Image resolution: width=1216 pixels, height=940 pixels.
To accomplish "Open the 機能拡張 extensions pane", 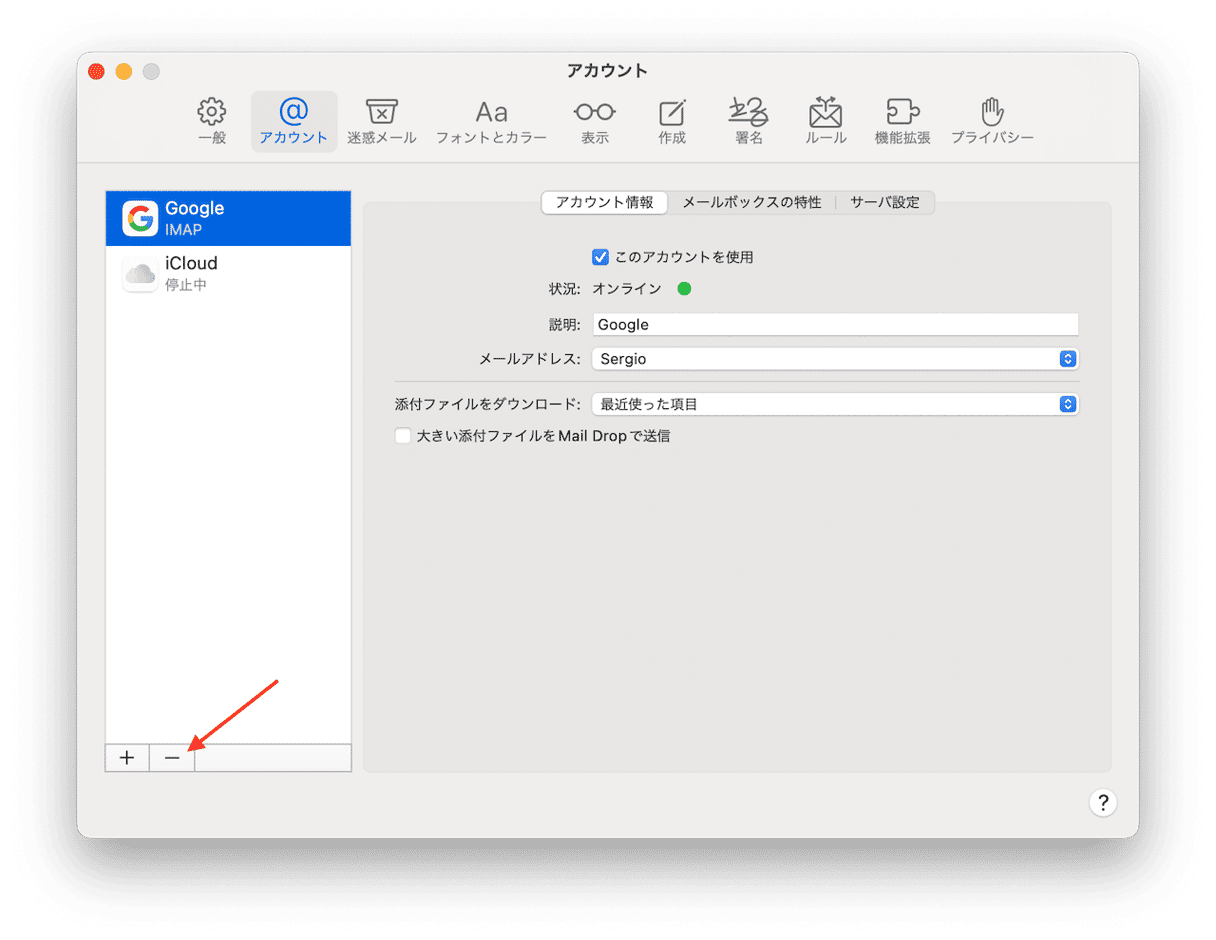I will coord(903,121).
